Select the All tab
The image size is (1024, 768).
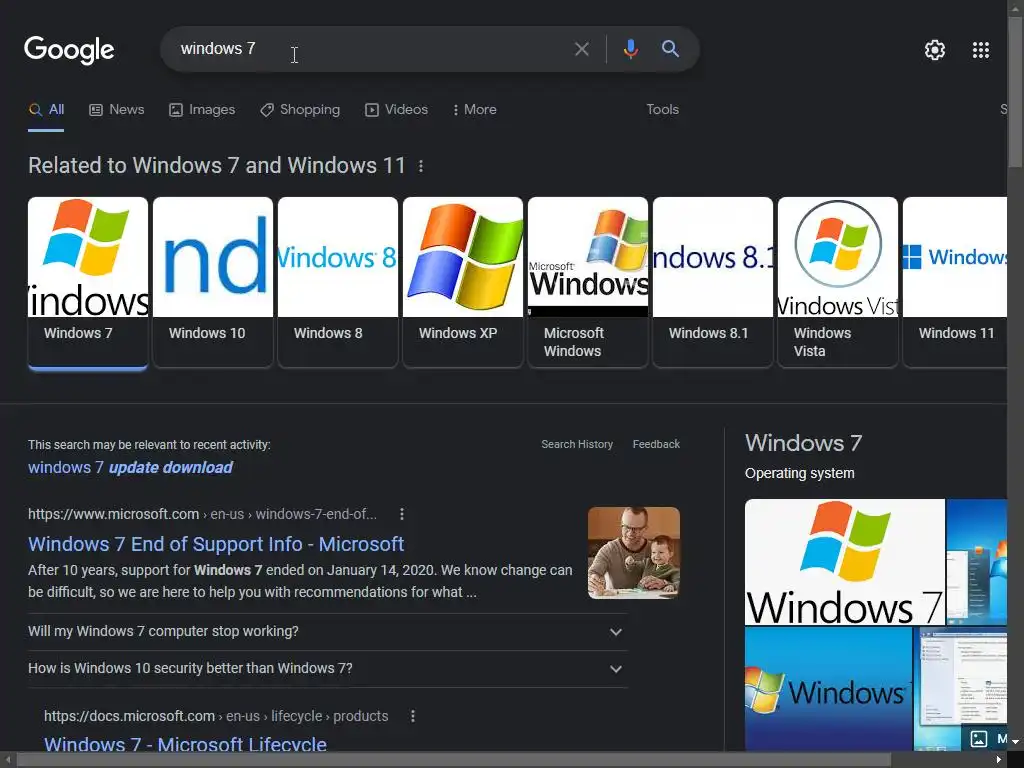[x=46, y=110]
